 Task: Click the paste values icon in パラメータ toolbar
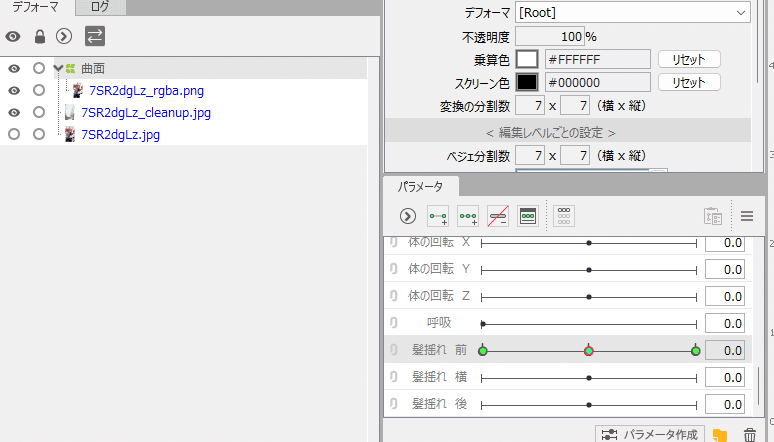713,216
